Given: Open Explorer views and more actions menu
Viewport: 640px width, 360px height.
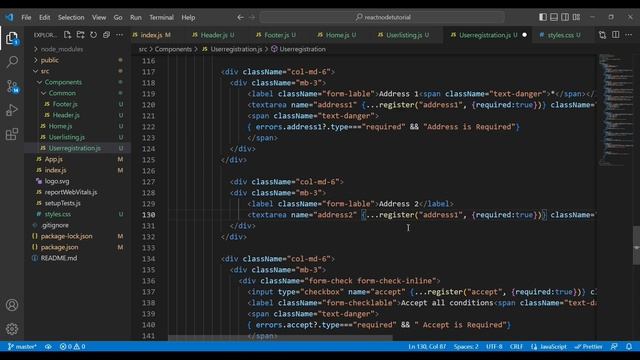Looking at the screenshot, I should click(119, 35).
